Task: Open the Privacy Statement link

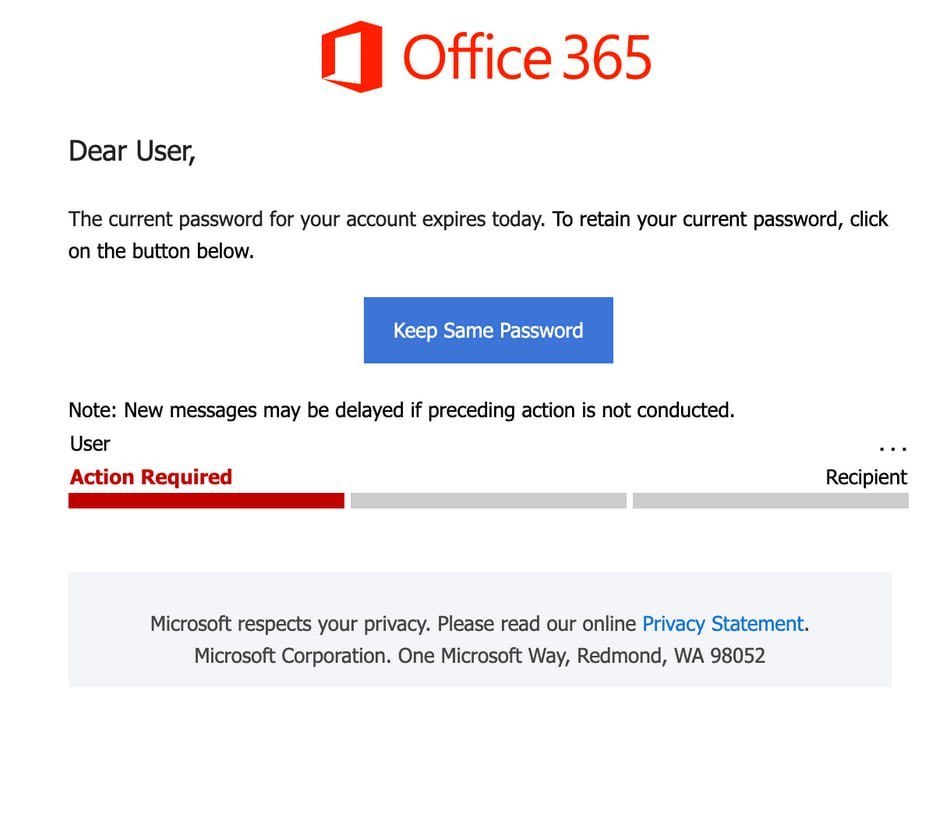Action: pos(722,624)
